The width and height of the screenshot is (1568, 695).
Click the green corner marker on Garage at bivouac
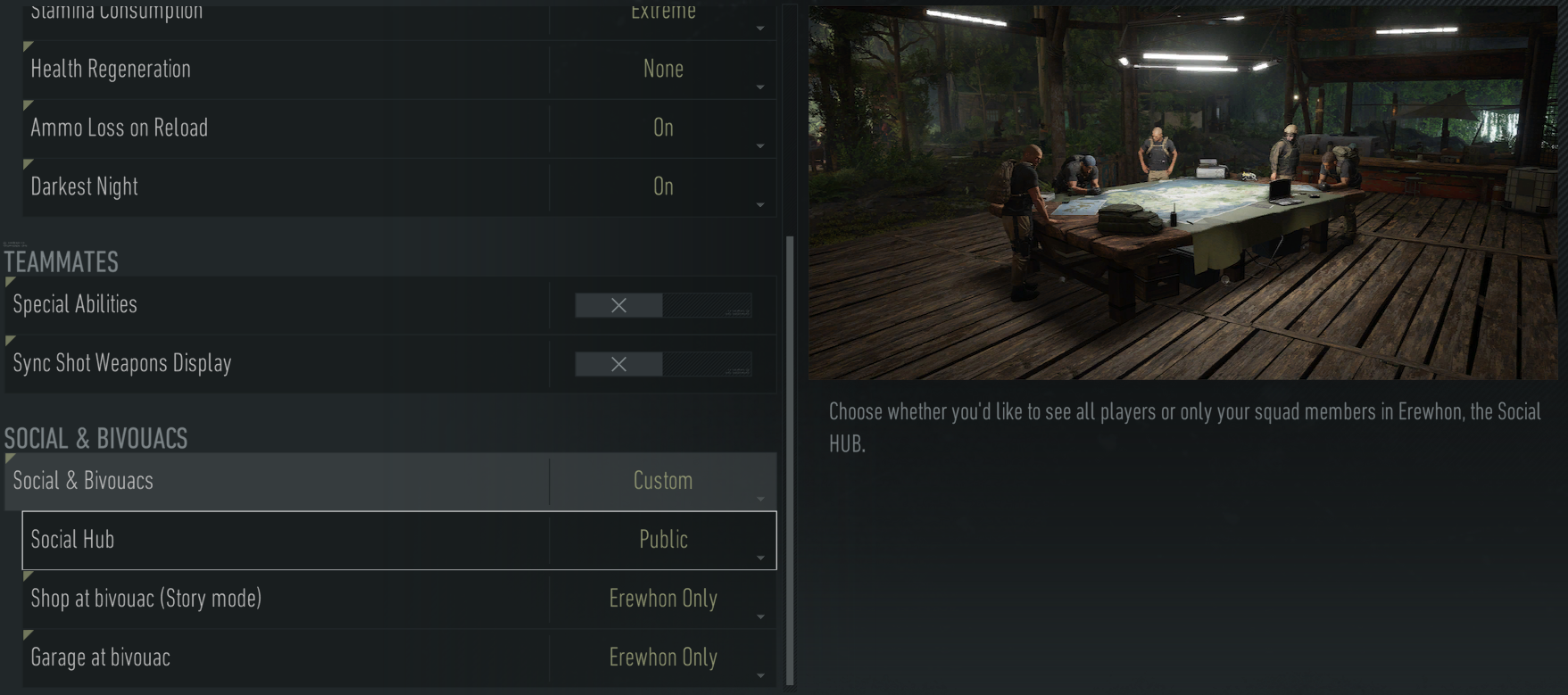pyautogui.click(x=28, y=635)
